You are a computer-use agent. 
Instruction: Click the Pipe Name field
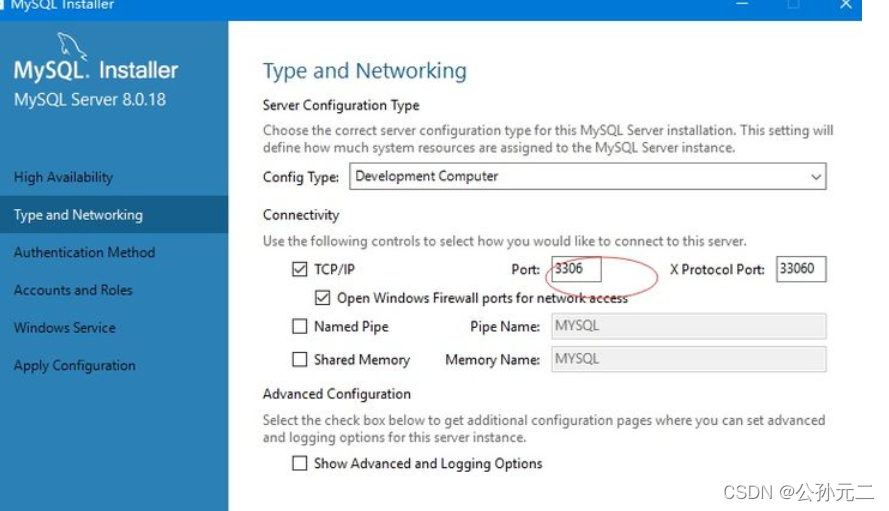click(x=688, y=326)
